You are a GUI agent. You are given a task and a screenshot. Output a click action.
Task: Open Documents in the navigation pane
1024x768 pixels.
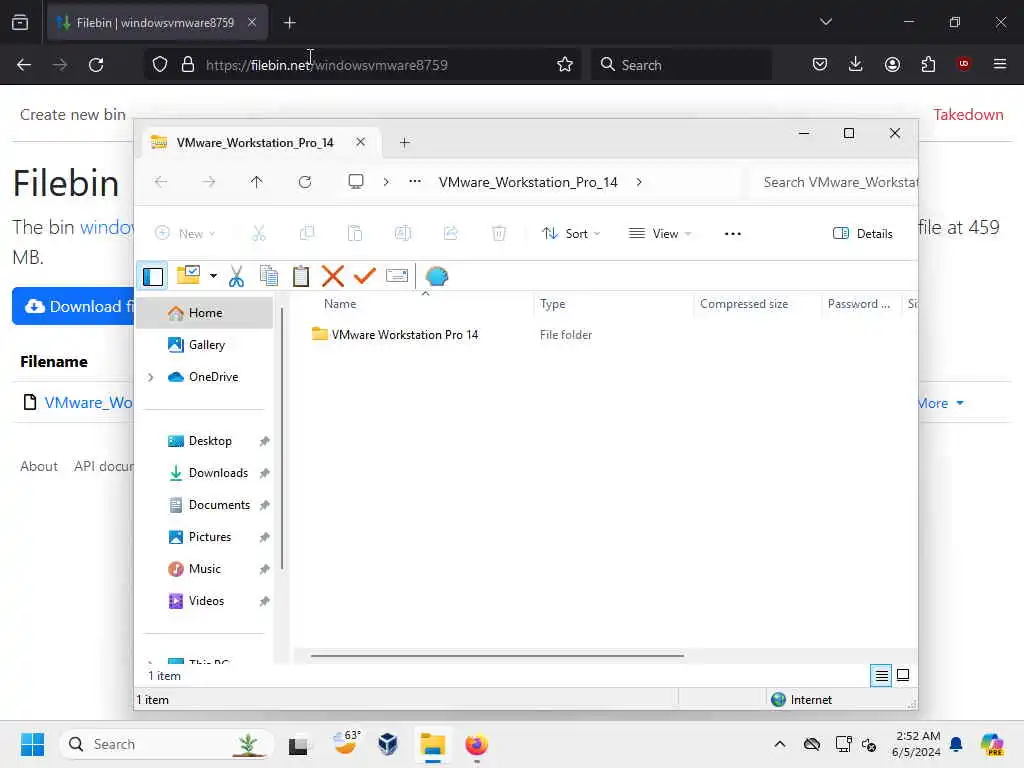[219, 505]
